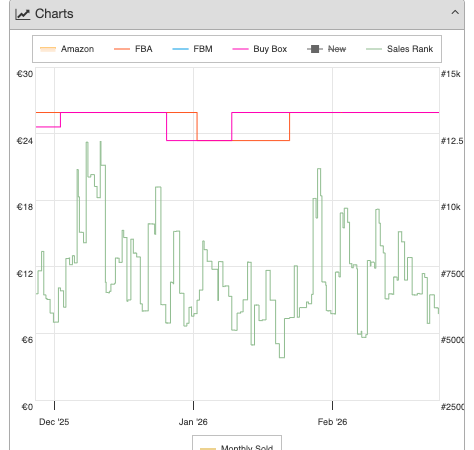Click the Dec '25 axis label
Viewport: 474px width, 450px height.
[54, 422]
